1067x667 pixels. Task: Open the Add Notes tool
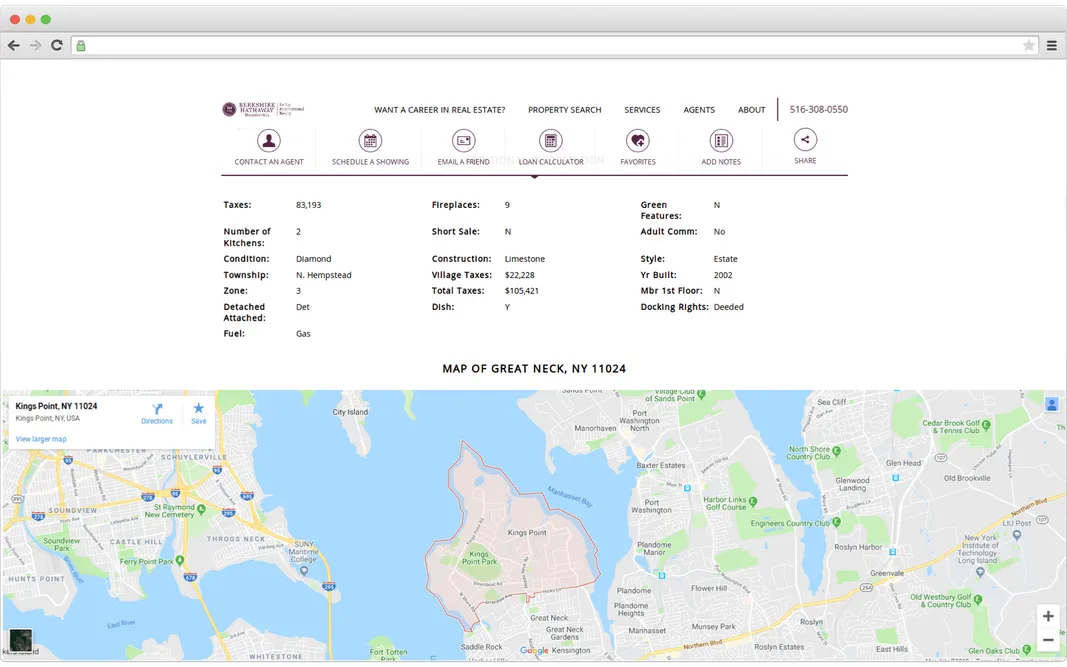[721, 140]
